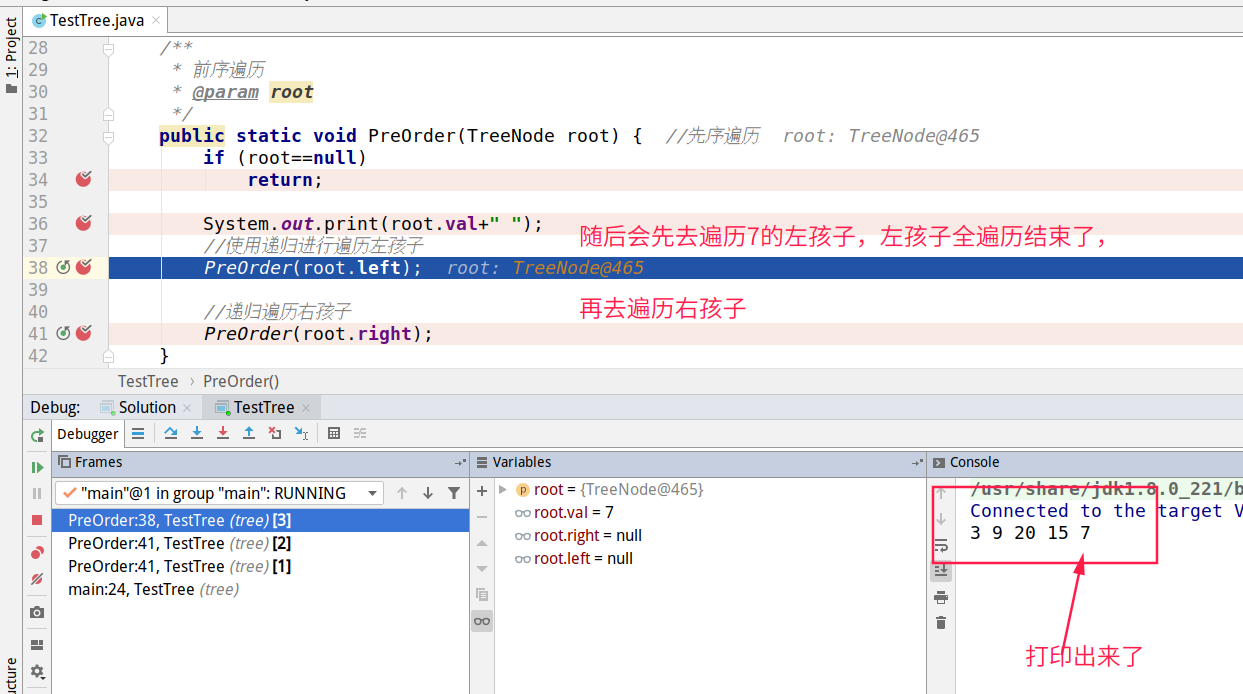1243x694 pixels.
Task: Select frame PreOrder:41 [1]
Action: pos(260,566)
